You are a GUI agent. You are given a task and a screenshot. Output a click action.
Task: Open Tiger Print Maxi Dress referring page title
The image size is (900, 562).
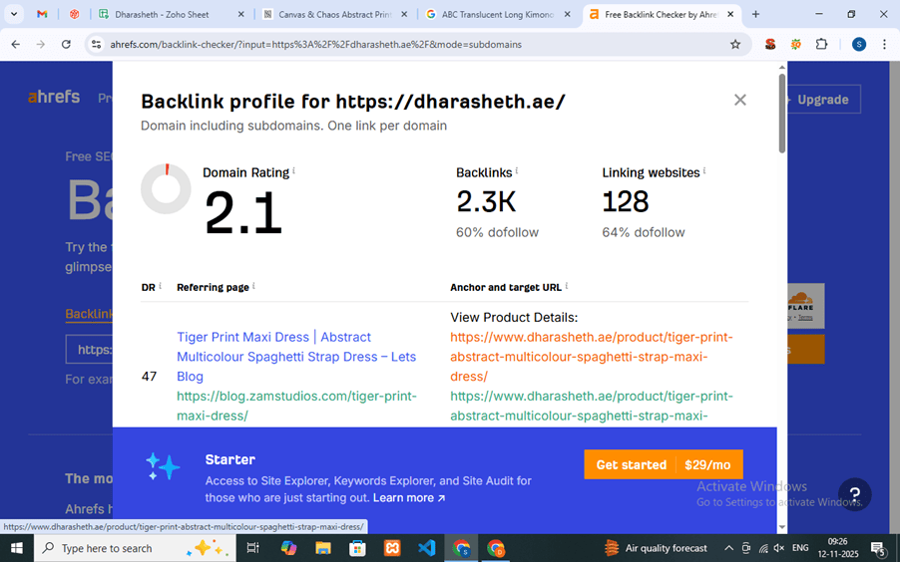pos(296,356)
